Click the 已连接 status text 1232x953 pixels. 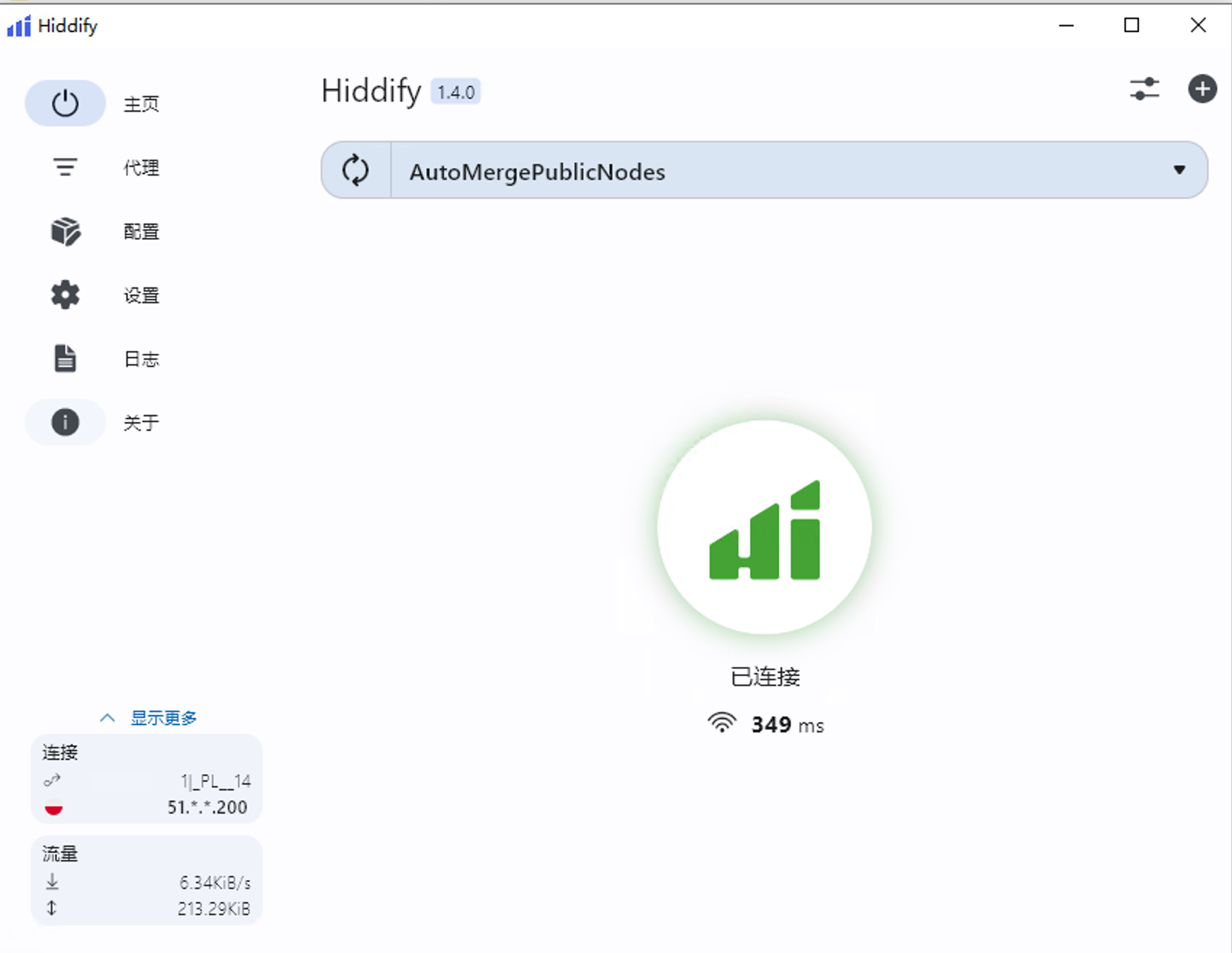click(x=765, y=677)
